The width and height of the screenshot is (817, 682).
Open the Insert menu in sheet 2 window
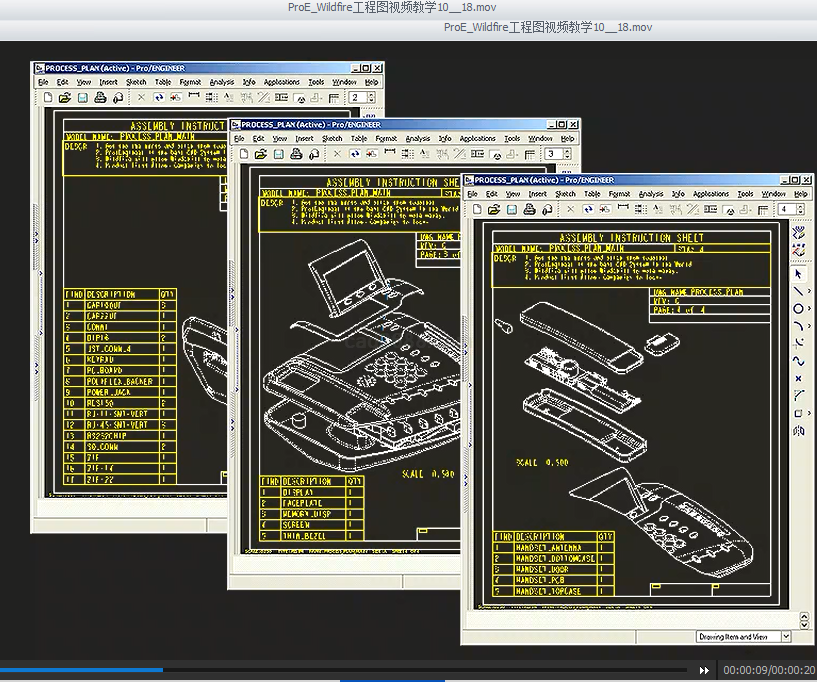coord(108,82)
